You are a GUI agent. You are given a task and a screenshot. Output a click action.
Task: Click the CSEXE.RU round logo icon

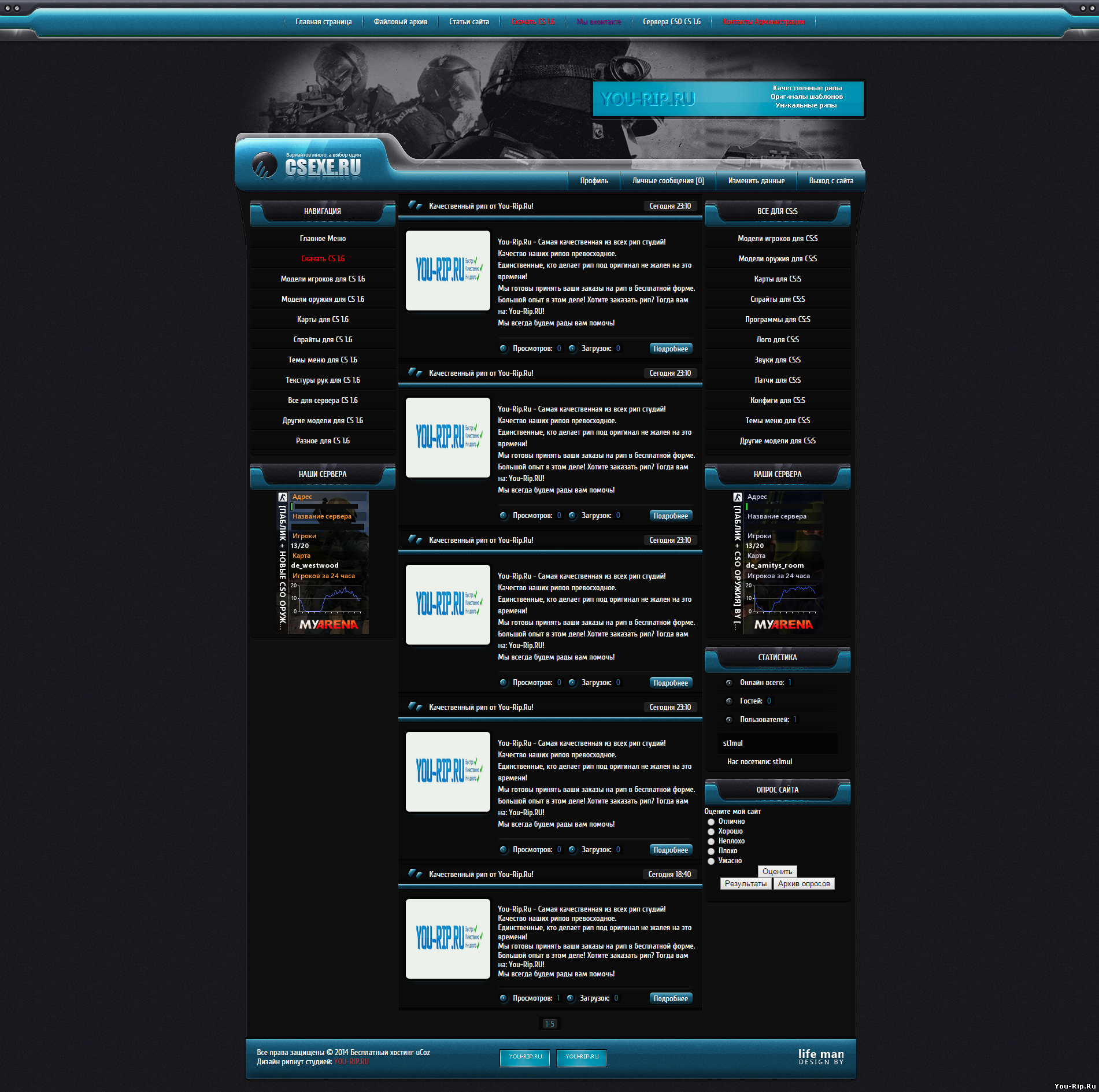(x=264, y=165)
